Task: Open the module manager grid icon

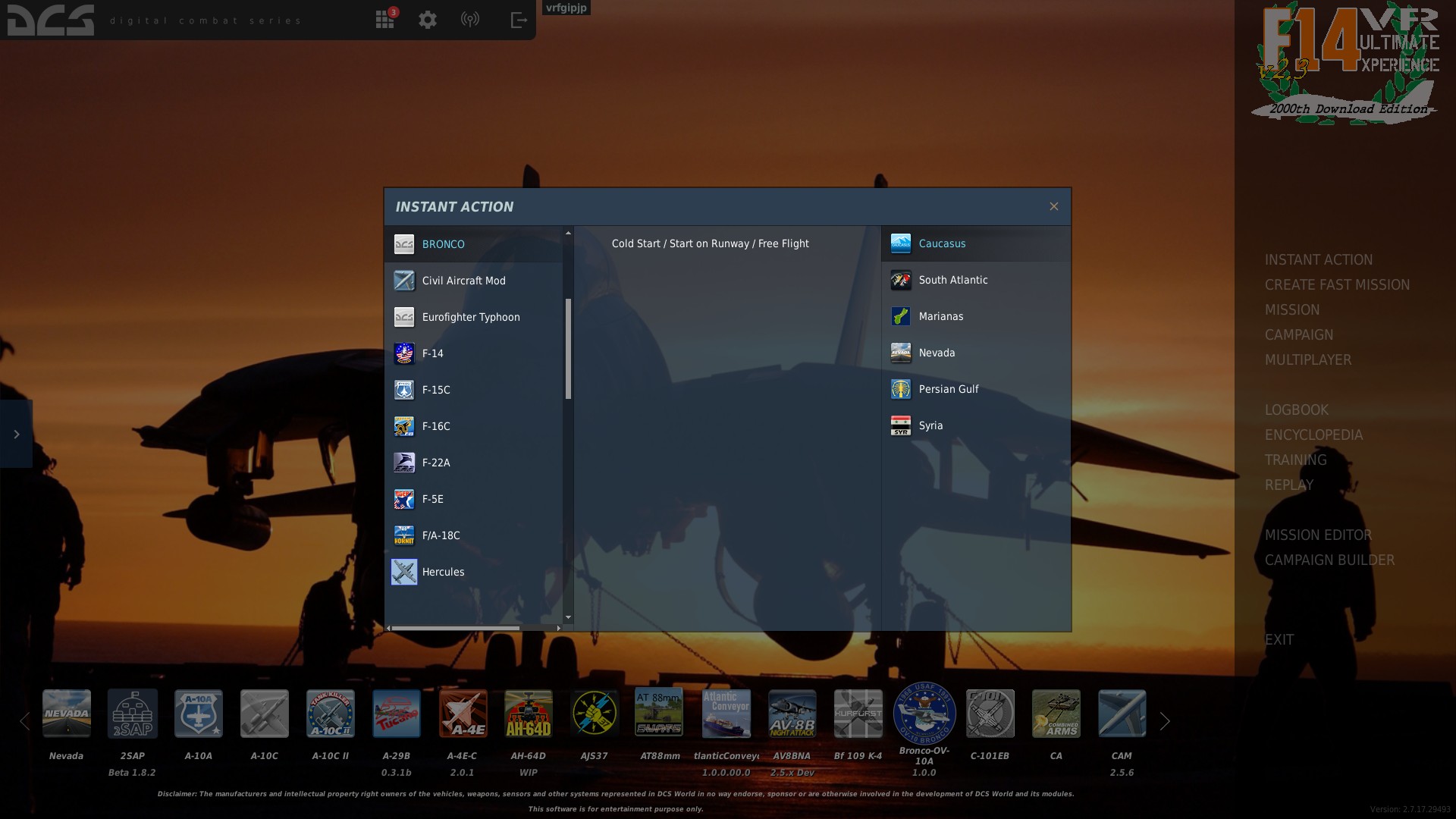Action: coord(385,20)
